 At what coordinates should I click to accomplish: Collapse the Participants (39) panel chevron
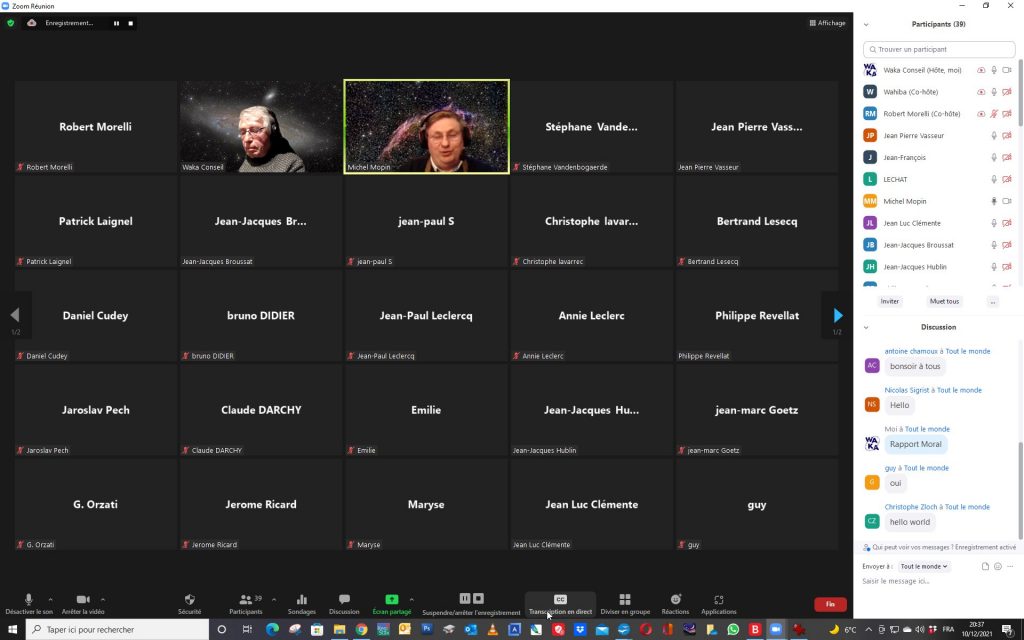[866, 25]
